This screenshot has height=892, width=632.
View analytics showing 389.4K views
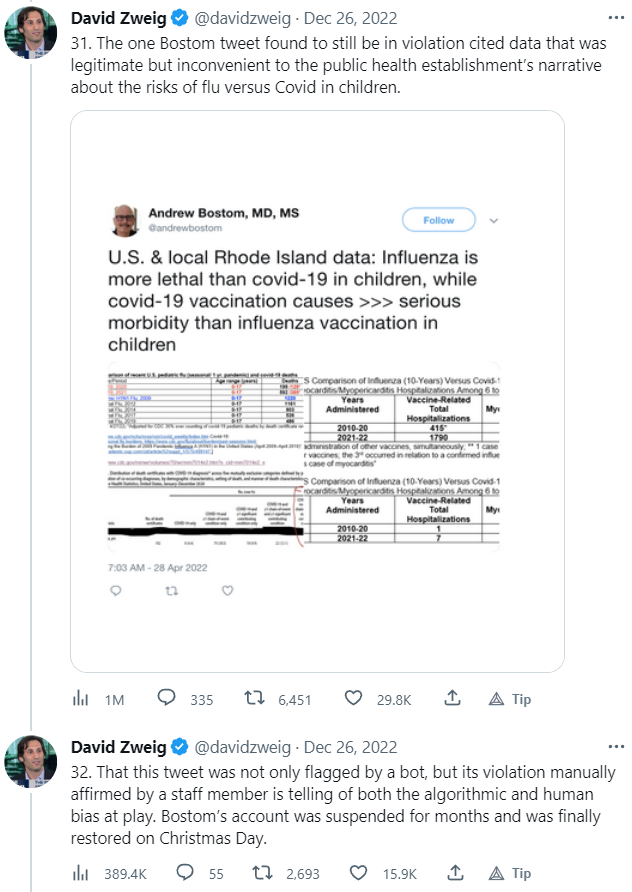coord(82,873)
